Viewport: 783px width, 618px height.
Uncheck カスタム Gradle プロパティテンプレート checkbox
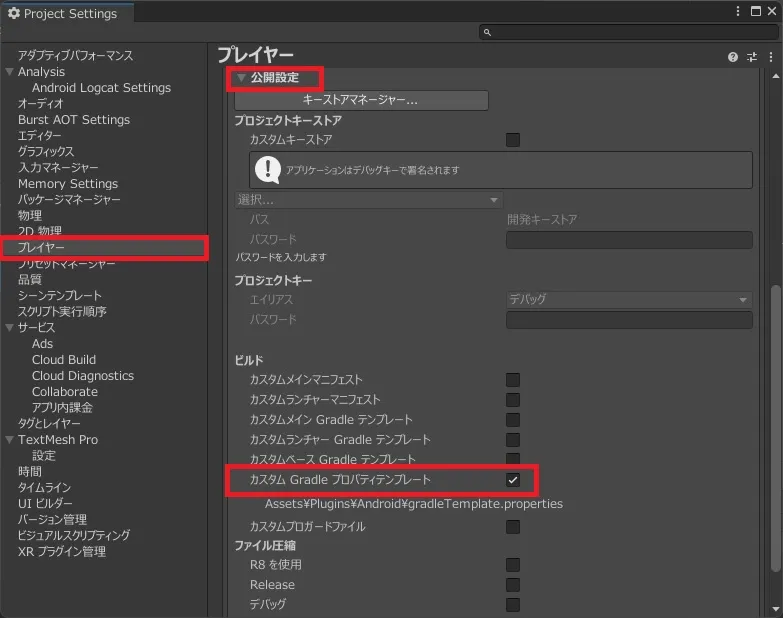[513, 480]
